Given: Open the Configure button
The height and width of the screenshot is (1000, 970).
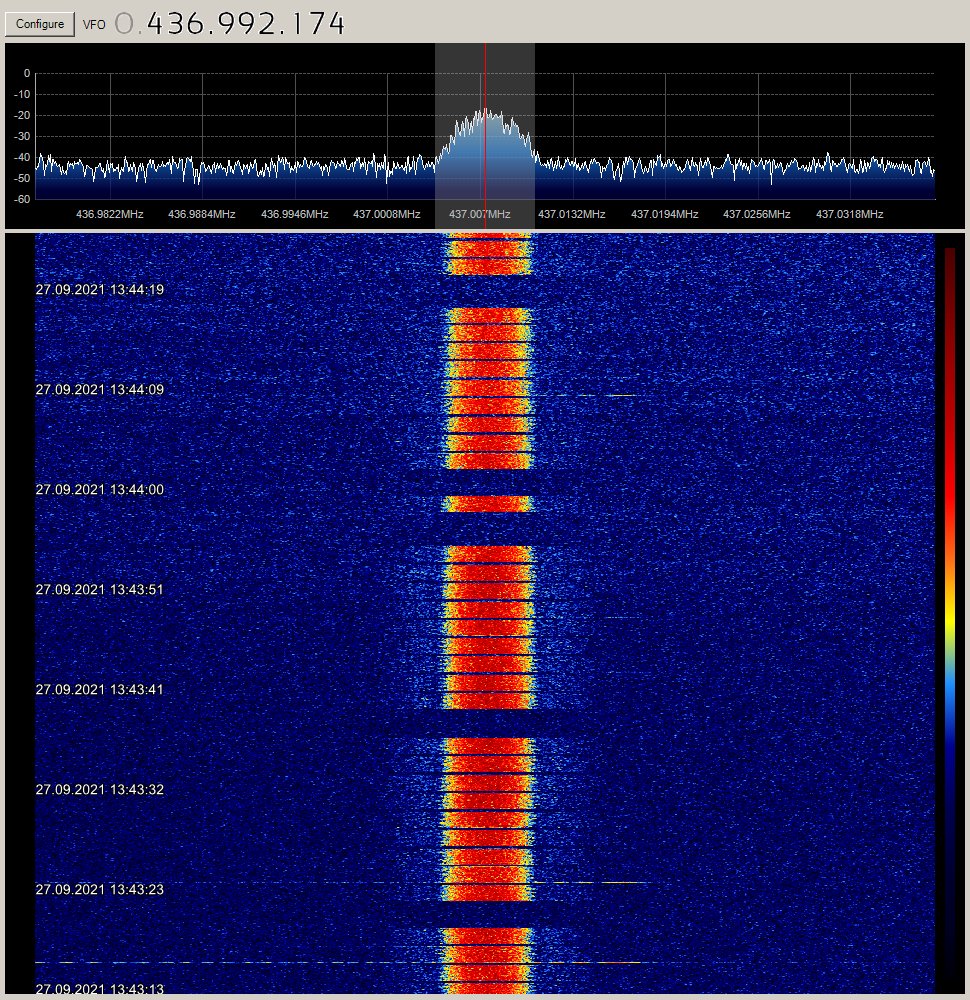Looking at the screenshot, I should [x=40, y=24].
